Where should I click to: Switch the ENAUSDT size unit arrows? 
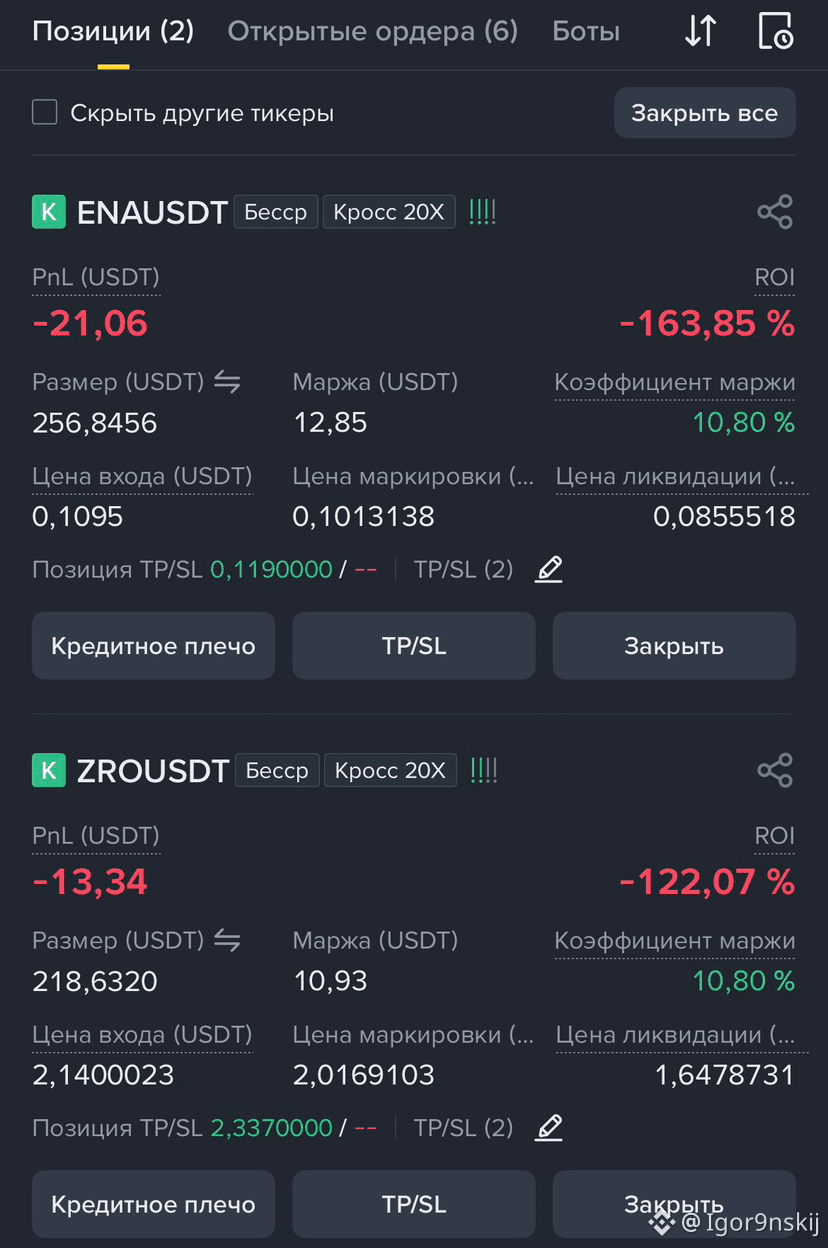pyautogui.click(x=227, y=382)
